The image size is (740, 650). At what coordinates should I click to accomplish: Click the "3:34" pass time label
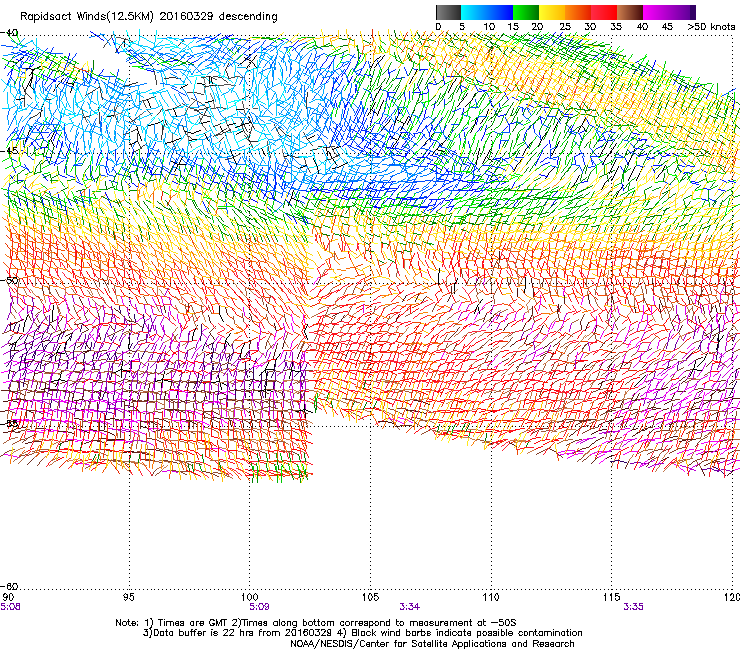(x=410, y=607)
